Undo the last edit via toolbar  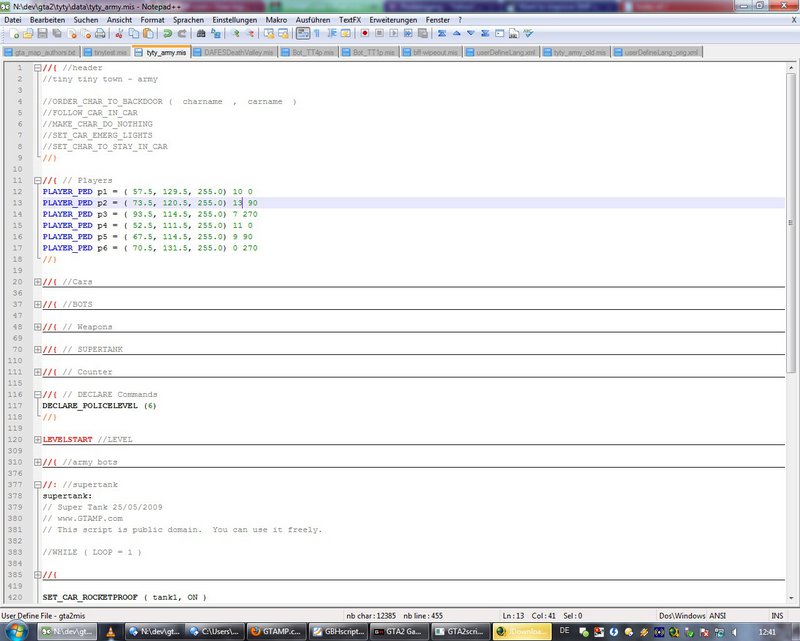(x=169, y=33)
